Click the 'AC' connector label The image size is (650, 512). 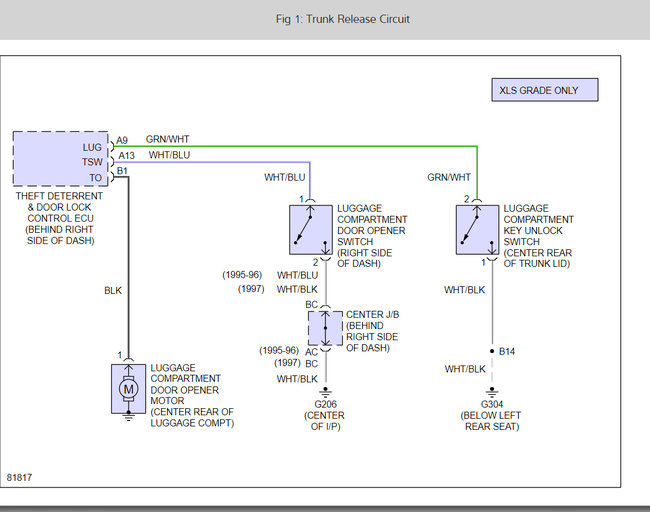311,352
